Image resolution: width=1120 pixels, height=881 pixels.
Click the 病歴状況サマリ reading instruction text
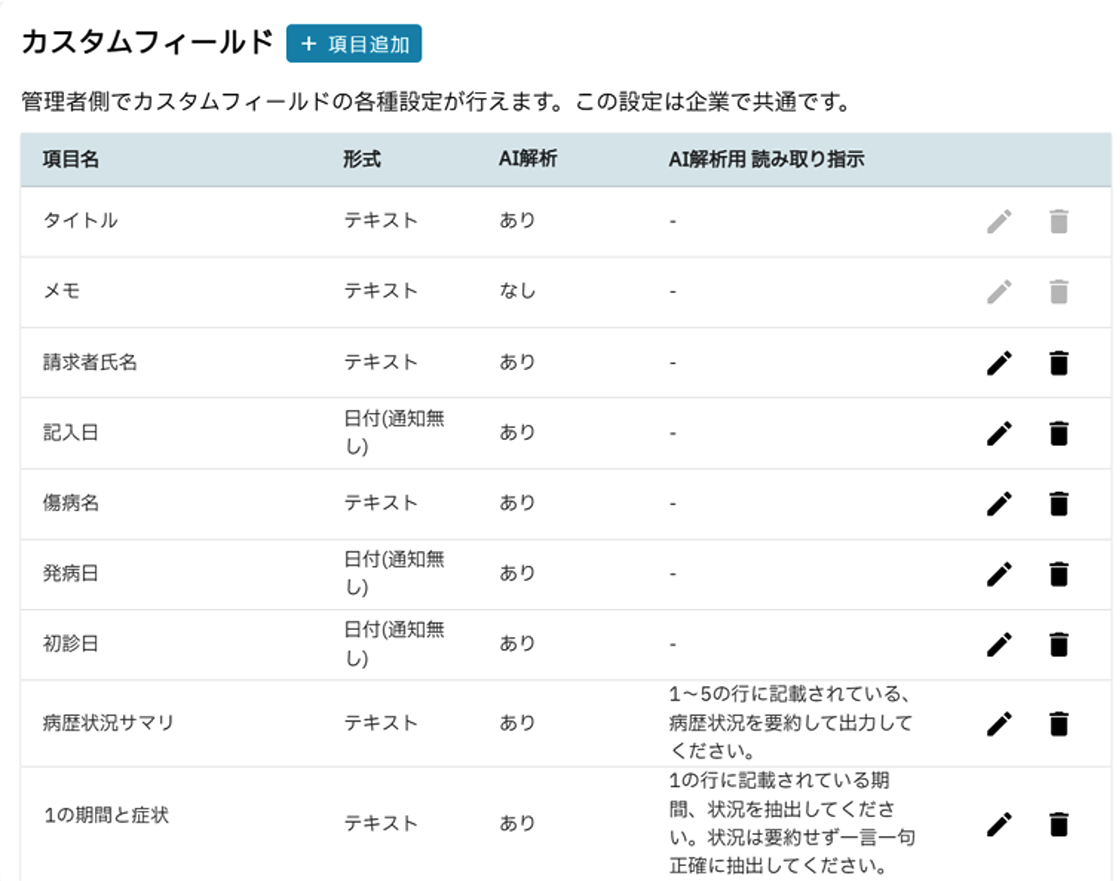[x=790, y=722]
